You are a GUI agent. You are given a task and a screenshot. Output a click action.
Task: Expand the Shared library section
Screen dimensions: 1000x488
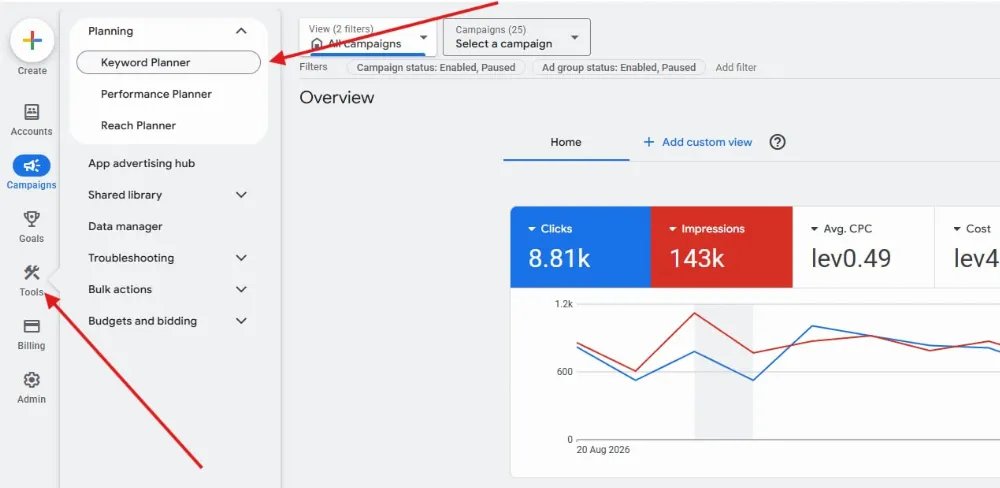click(x=241, y=195)
